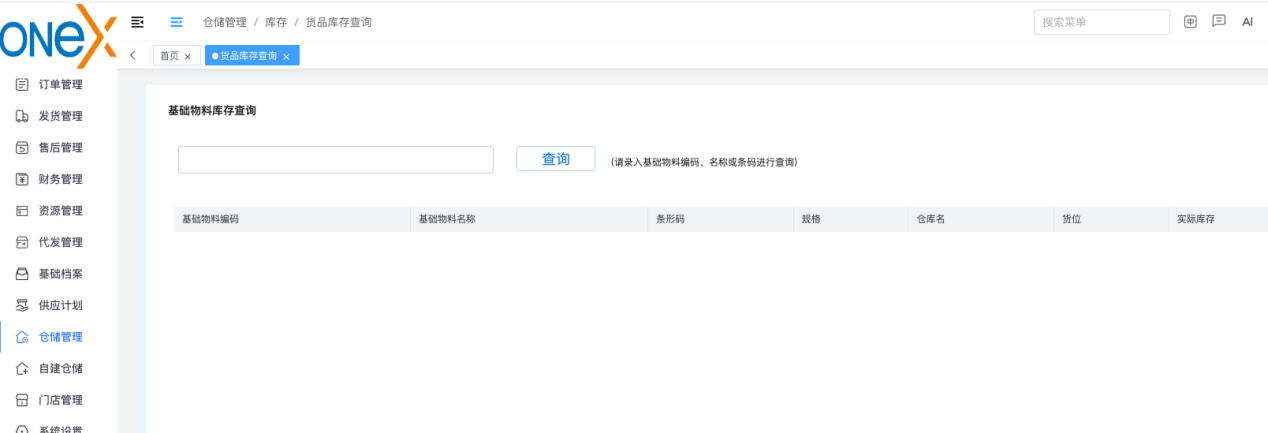
Task: Click the 搜索菜单 search box
Action: 1101,22
